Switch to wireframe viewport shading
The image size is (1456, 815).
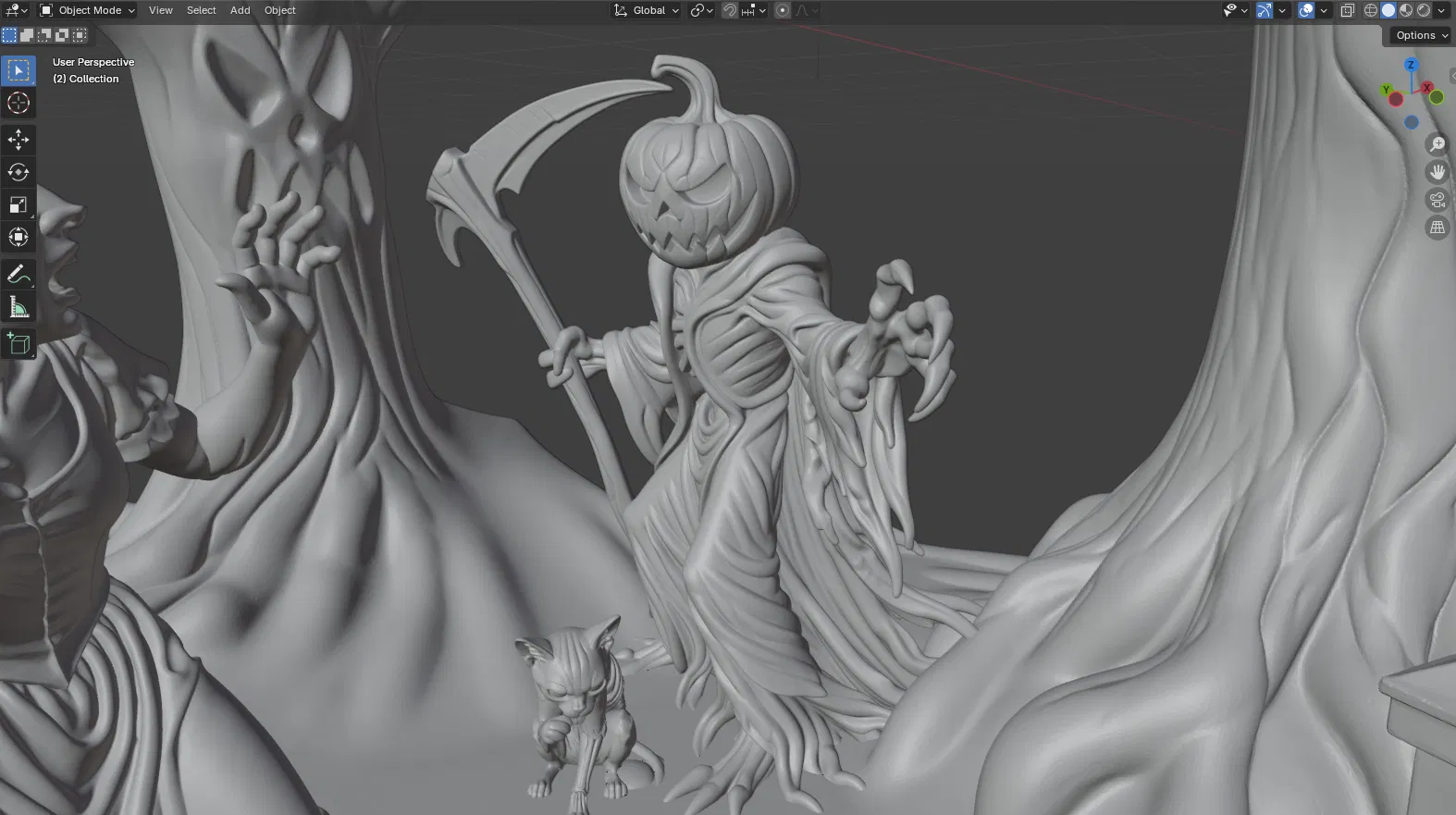[x=1371, y=10]
